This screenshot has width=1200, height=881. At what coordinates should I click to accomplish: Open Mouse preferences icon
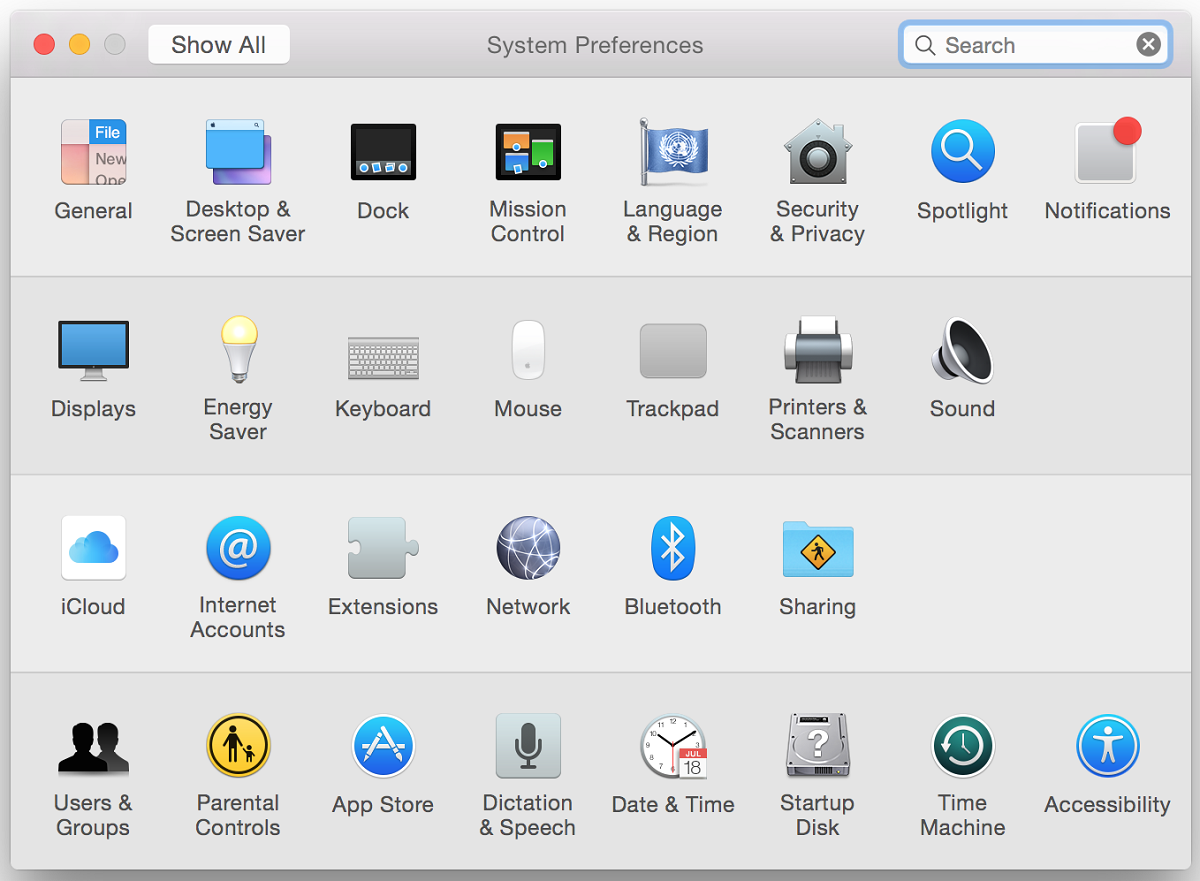click(x=528, y=350)
